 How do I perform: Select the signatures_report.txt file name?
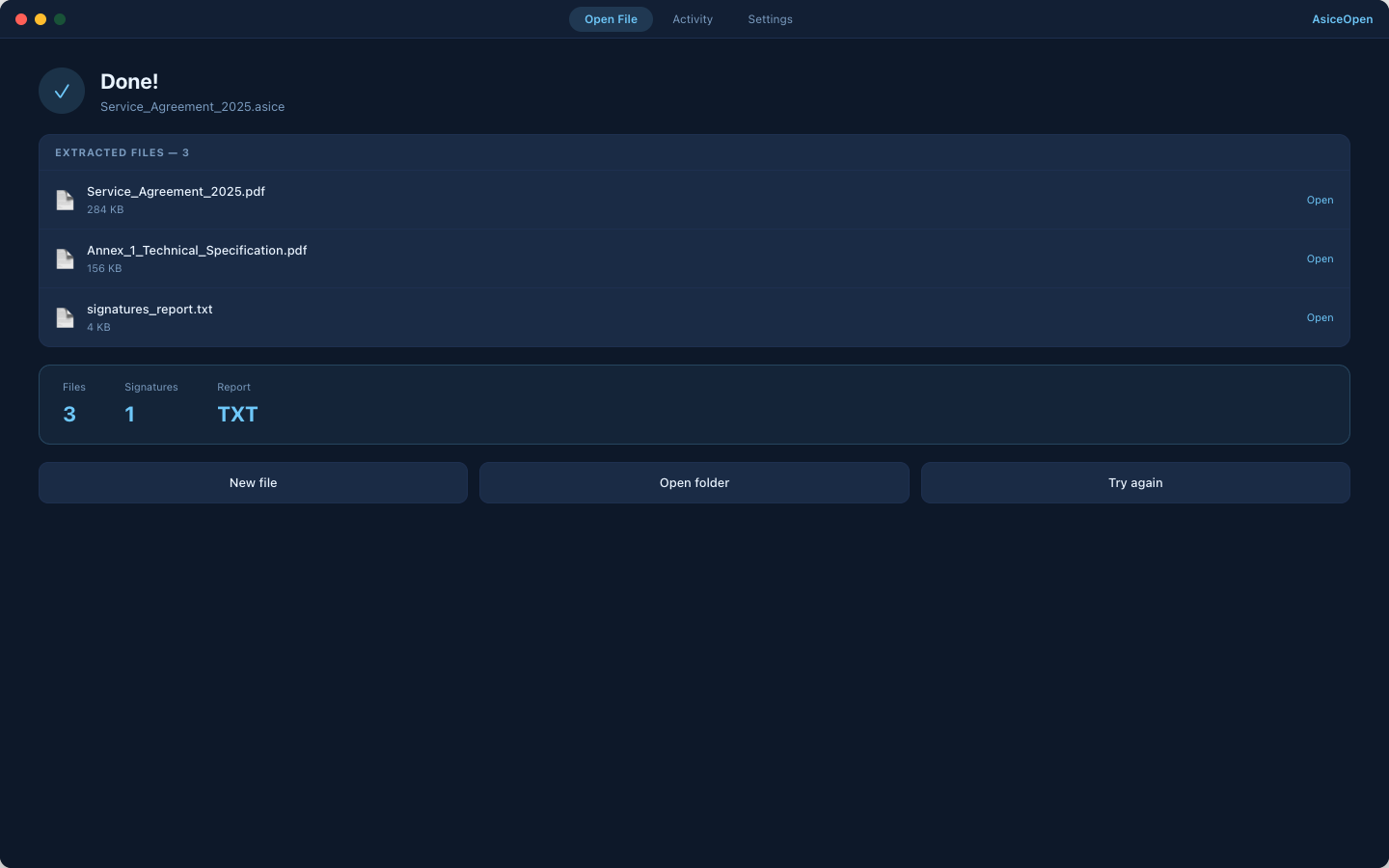(x=150, y=309)
